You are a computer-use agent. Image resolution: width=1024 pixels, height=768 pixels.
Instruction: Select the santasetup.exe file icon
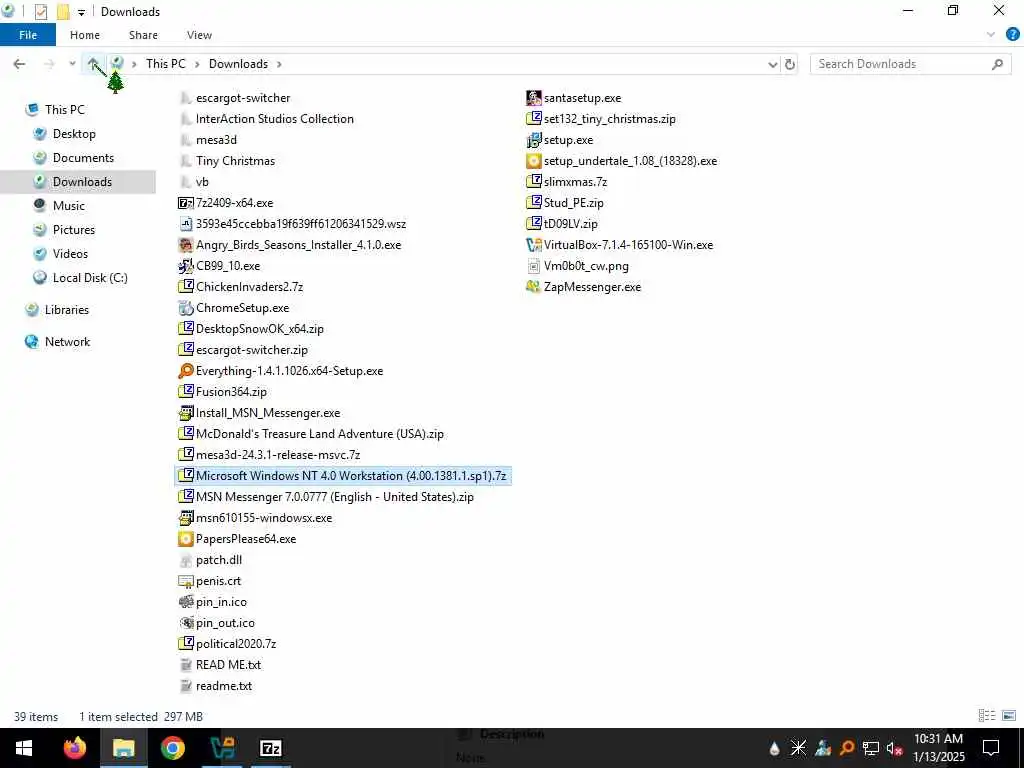pos(534,98)
